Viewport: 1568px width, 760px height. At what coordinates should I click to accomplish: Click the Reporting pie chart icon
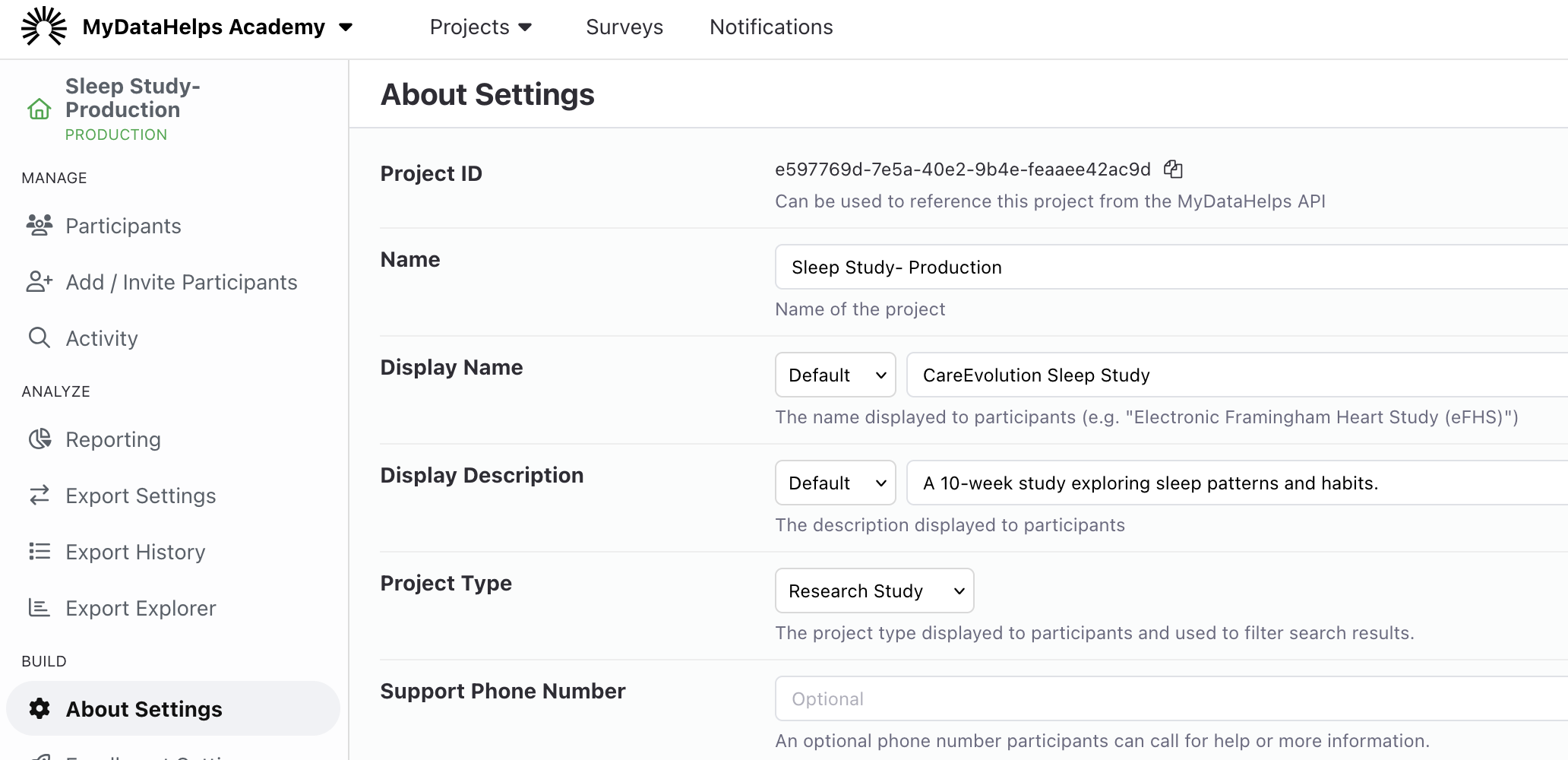[x=40, y=439]
